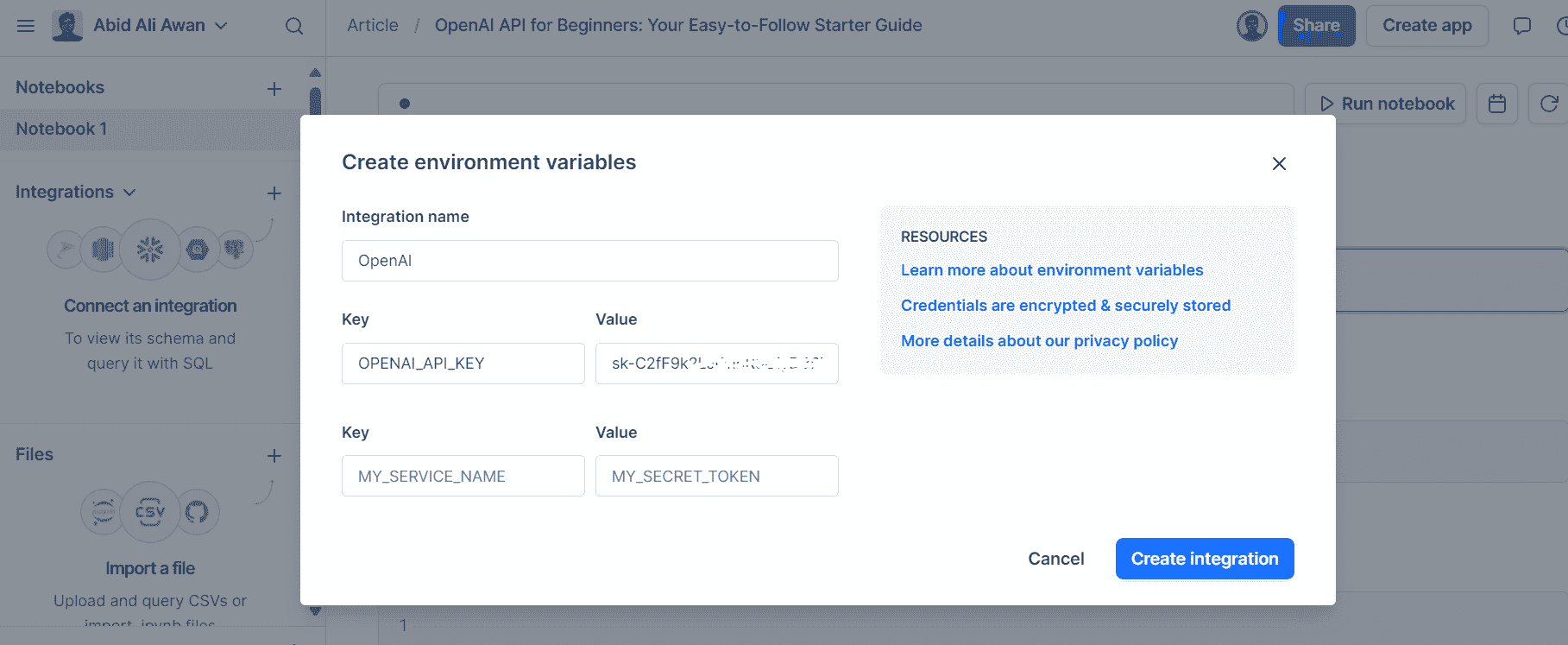This screenshot has width=1568, height=645.
Task: Click the Connect an integration text
Action: tap(150, 306)
